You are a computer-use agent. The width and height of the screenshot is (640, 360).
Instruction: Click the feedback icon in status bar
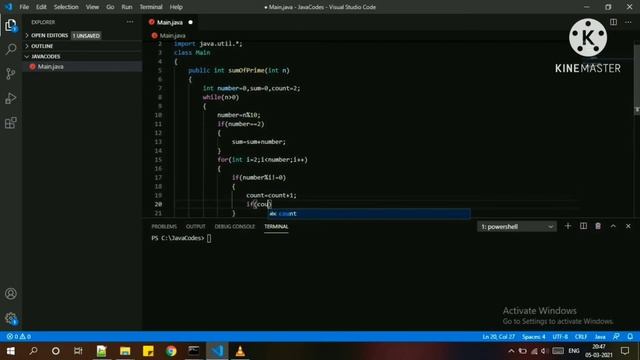coord(616,337)
